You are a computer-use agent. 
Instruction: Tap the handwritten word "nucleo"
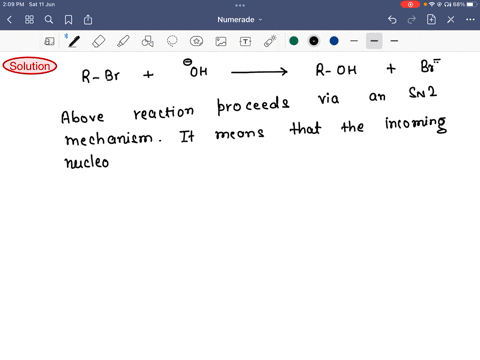click(87, 161)
